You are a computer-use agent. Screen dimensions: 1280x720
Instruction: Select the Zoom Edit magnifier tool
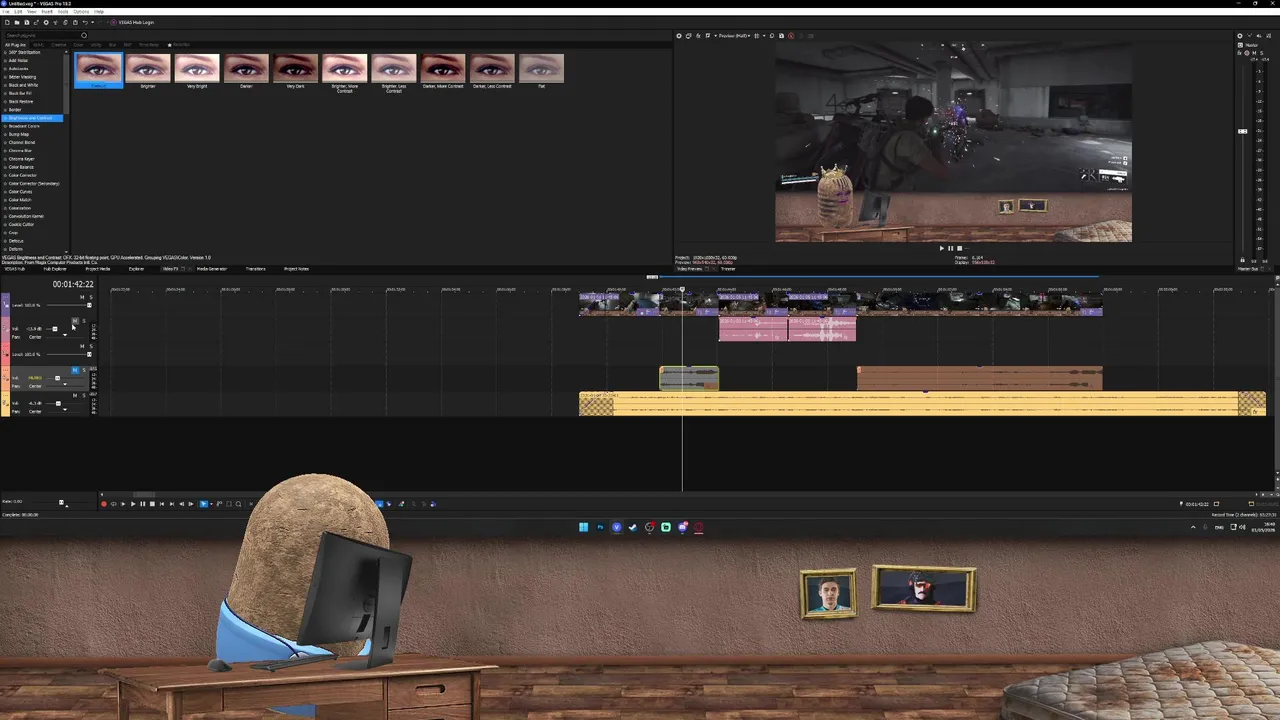point(238,504)
